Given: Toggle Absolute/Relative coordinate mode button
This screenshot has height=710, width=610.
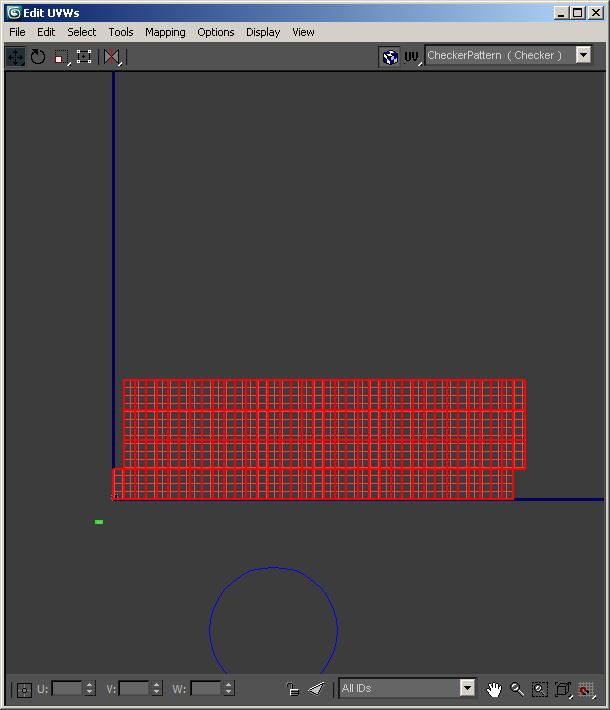Looking at the screenshot, I should point(24,690).
